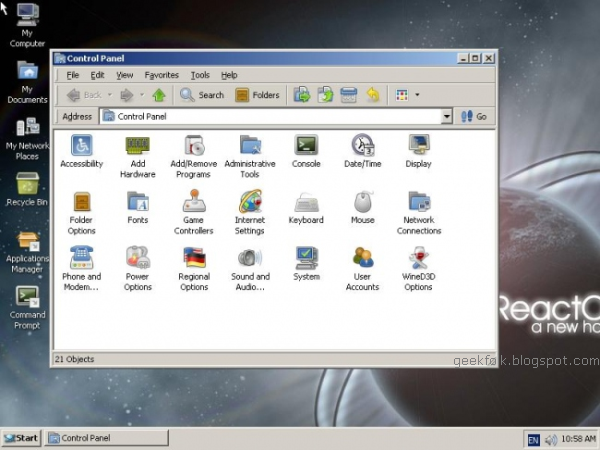This screenshot has height=450, width=600.
Task: Click the Go button
Action: (474, 116)
